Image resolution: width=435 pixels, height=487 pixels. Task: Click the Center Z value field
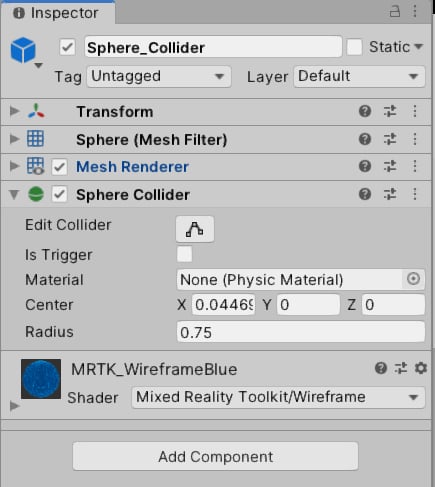click(393, 304)
